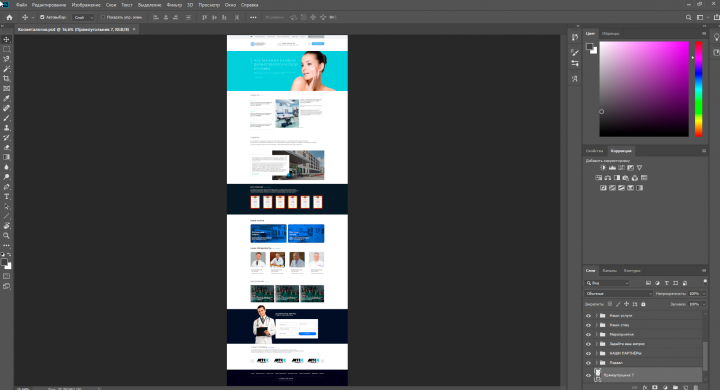Open the blend mode dropdown (Обычные)
720x390 pixels.
click(618, 294)
